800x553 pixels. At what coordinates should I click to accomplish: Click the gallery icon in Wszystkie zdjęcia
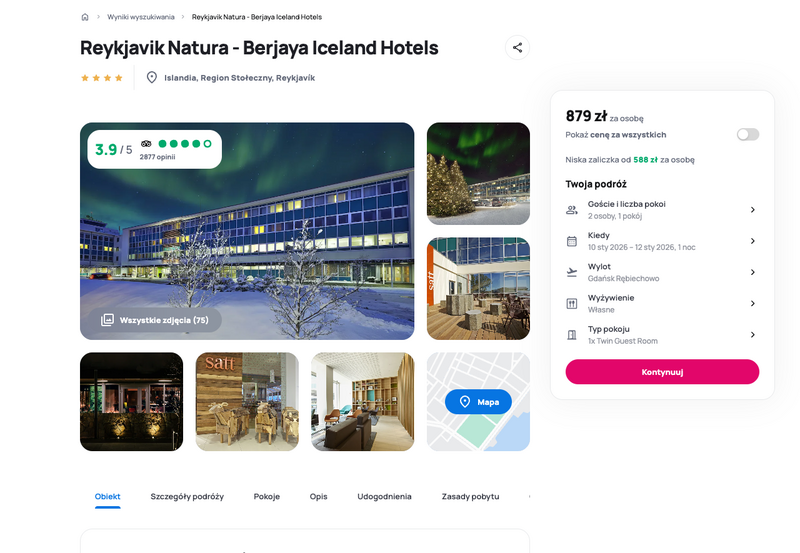coord(107,320)
